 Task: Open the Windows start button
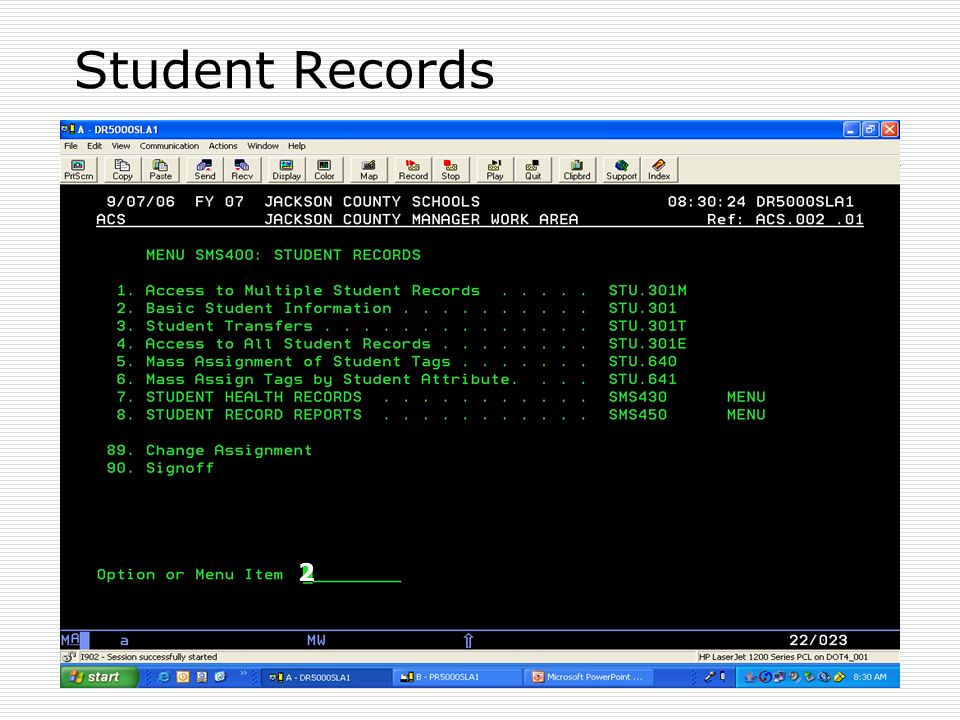99,677
